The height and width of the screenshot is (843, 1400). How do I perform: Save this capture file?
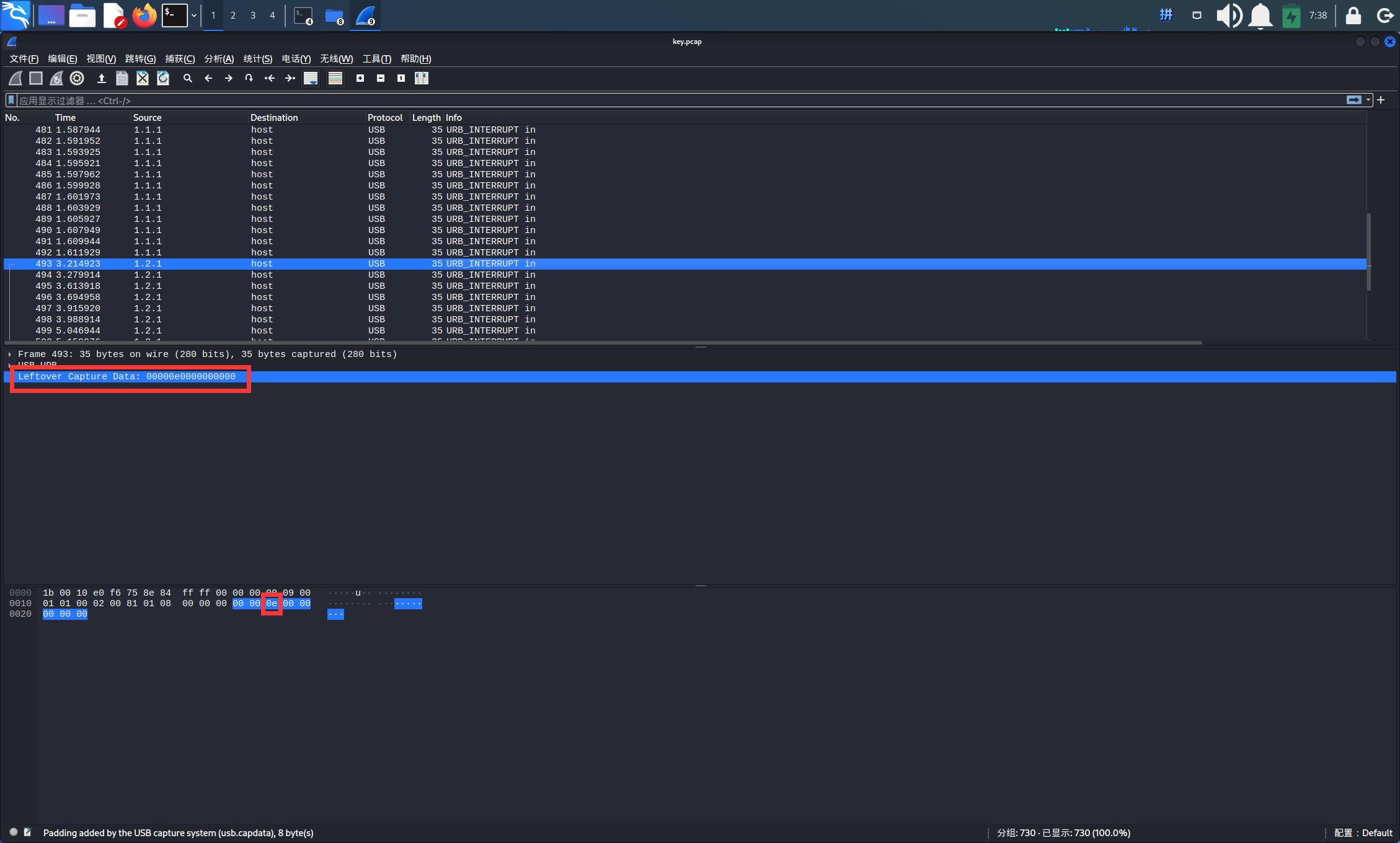(x=122, y=78)
